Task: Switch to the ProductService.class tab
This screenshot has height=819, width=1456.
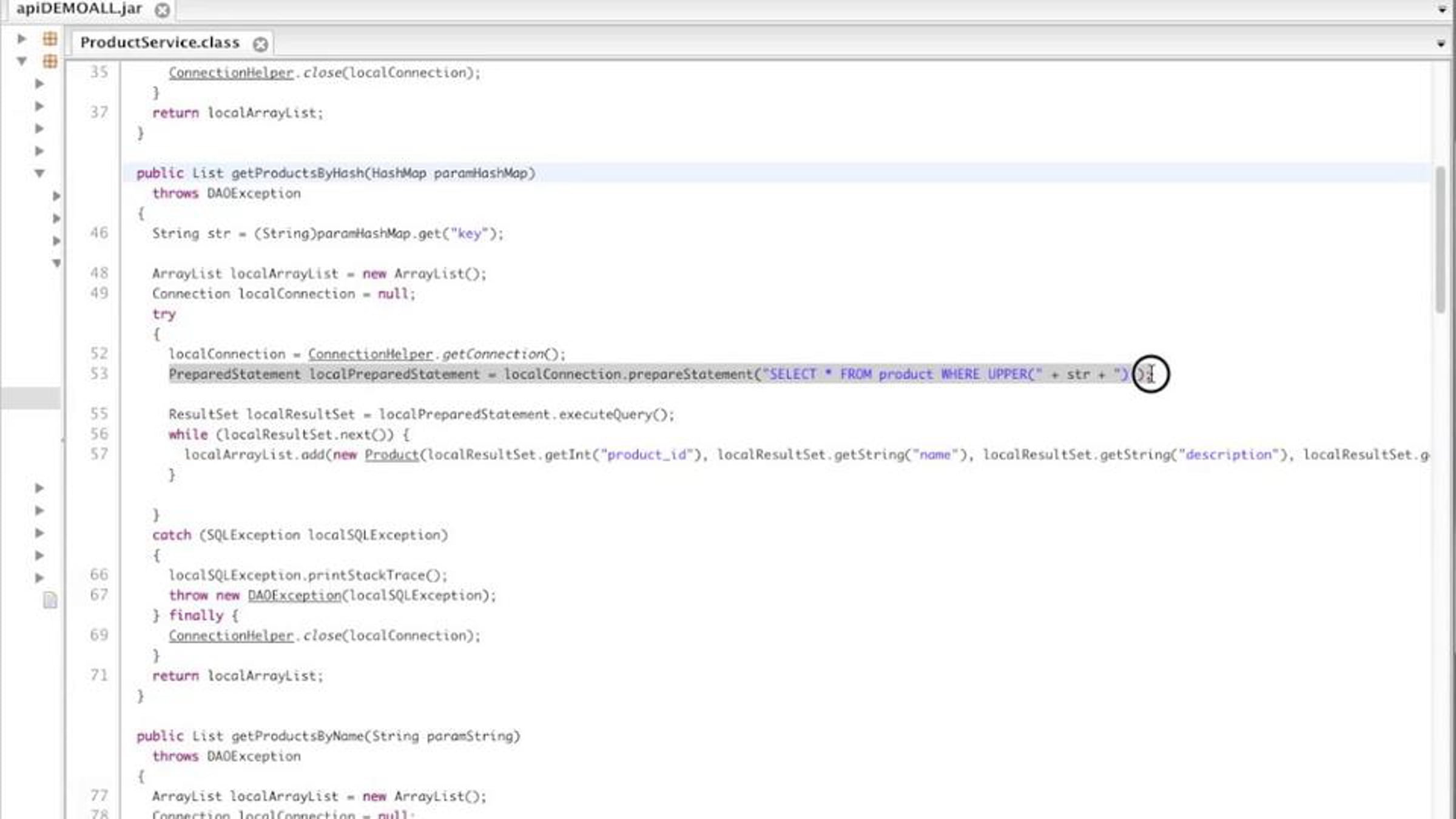Action: tap(160, 43)
